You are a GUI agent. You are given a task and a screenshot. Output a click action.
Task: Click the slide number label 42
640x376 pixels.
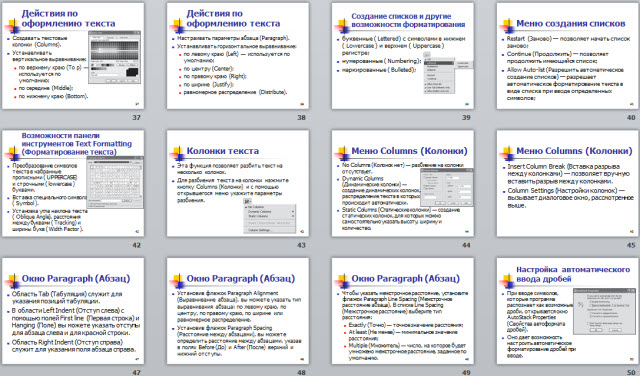pos(136,245)
